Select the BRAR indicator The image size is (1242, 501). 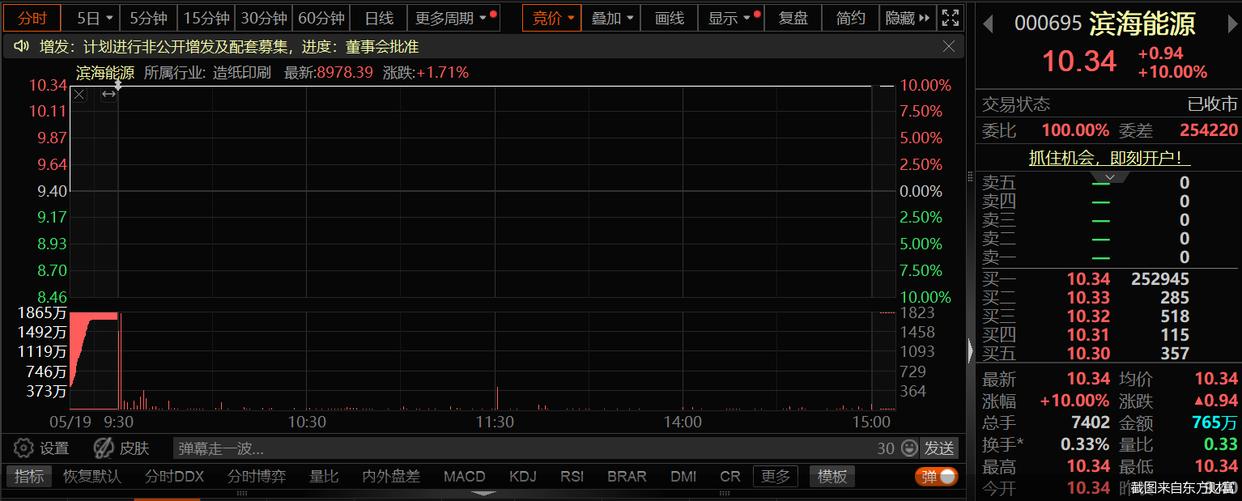(627, 476)
